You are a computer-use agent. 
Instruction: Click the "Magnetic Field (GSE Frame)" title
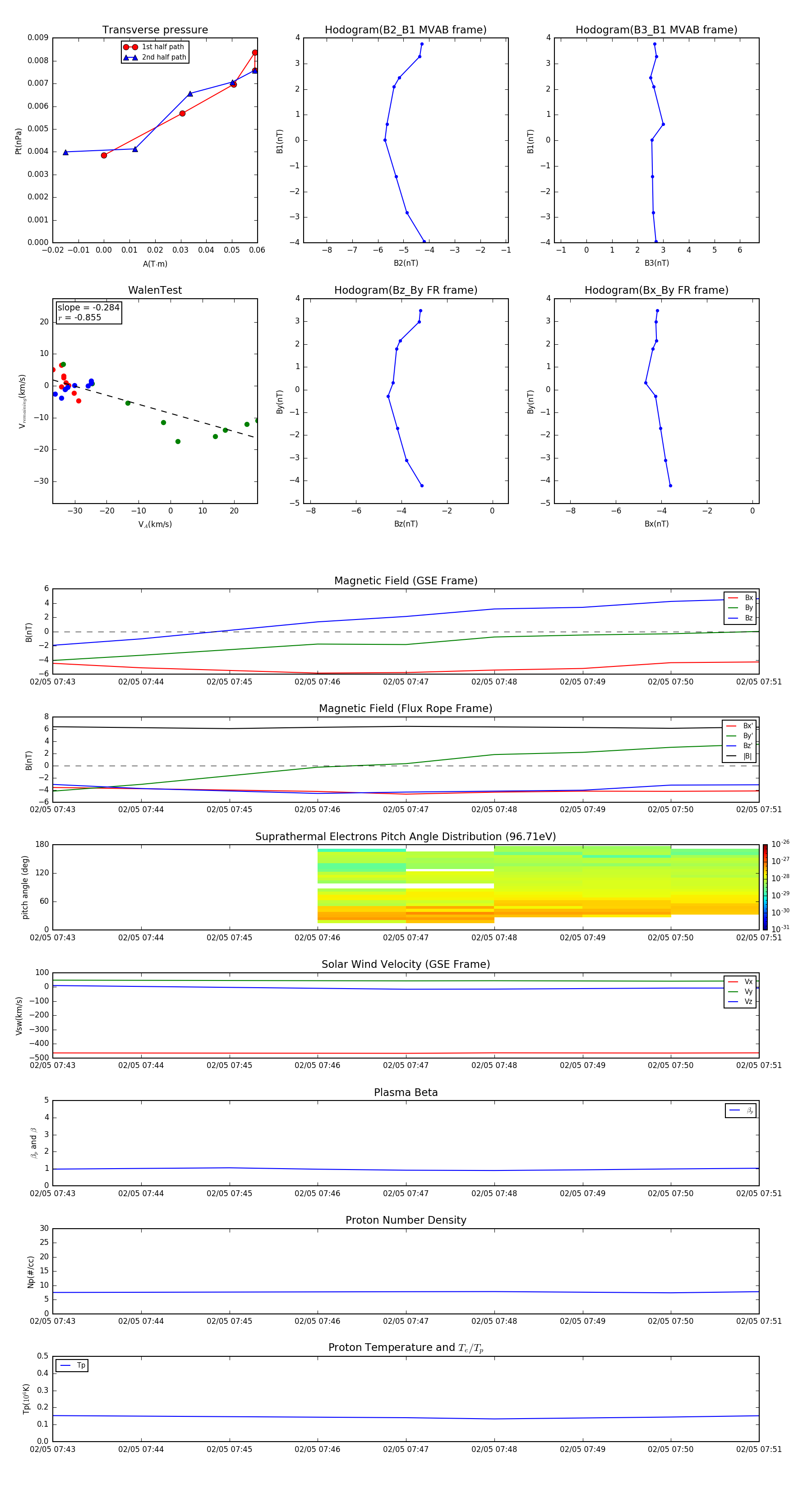coord(406,581)
